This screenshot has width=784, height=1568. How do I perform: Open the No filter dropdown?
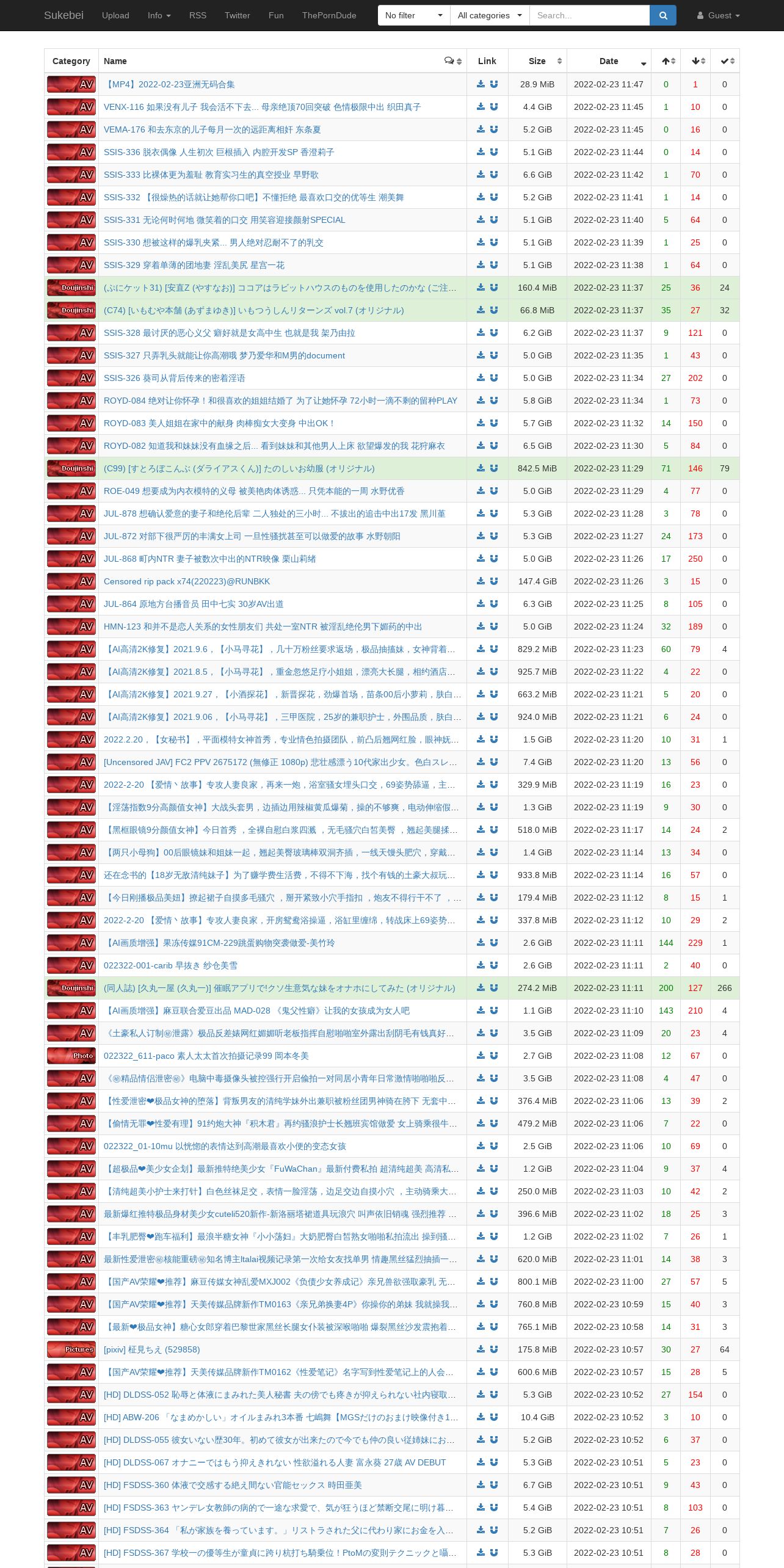414,15
